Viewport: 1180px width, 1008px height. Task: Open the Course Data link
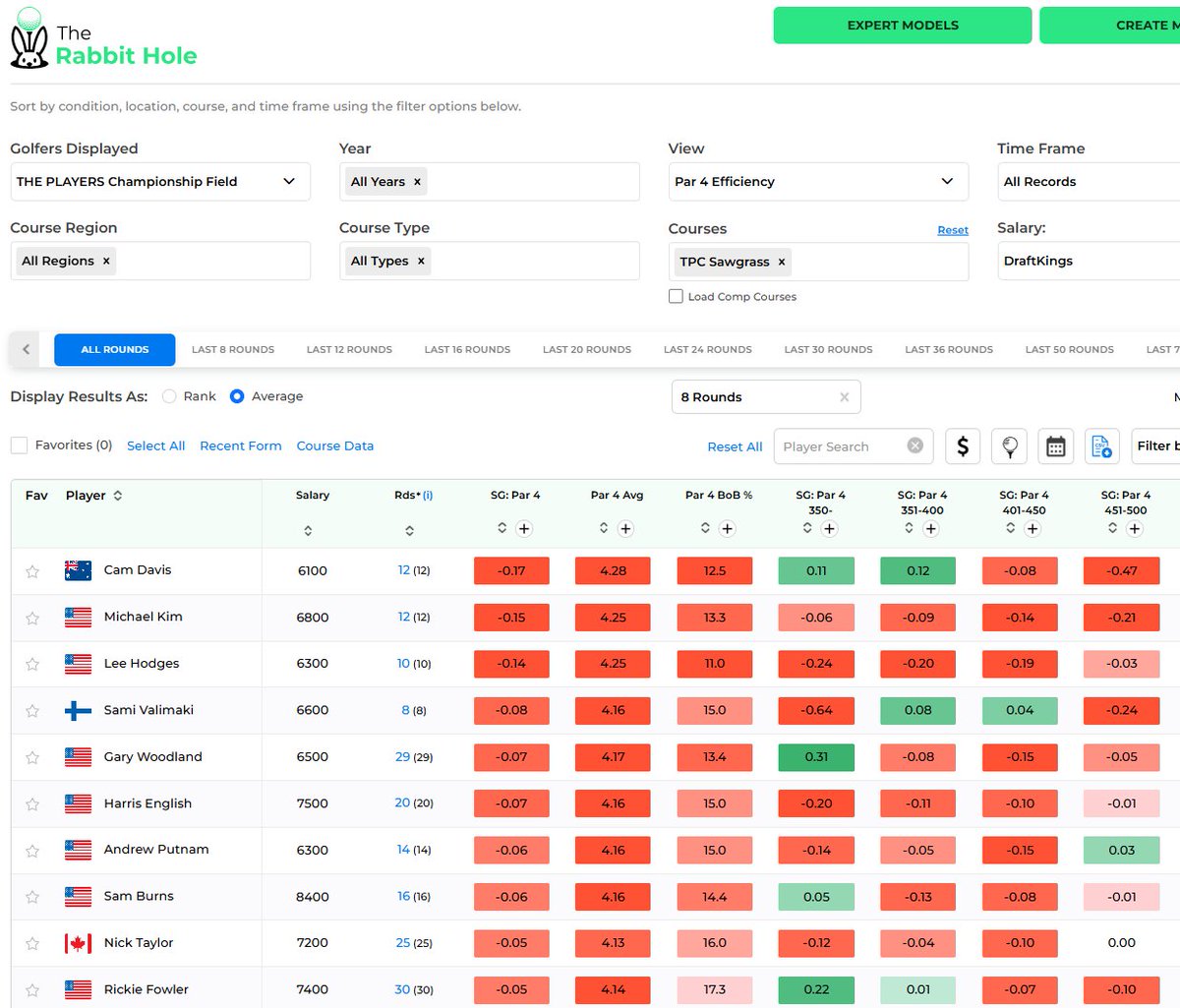[x=335, y=445]
